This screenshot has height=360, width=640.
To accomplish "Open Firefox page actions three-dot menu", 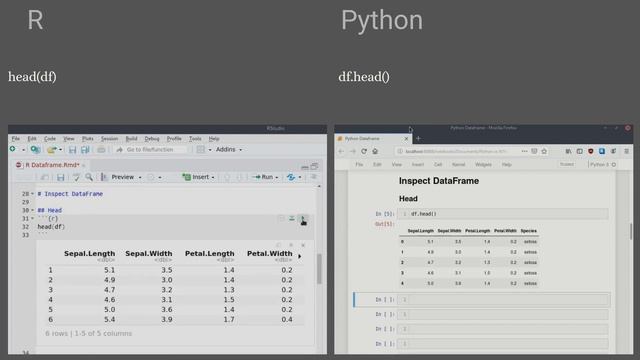I will pyautogui.click(x=524, y=151).
